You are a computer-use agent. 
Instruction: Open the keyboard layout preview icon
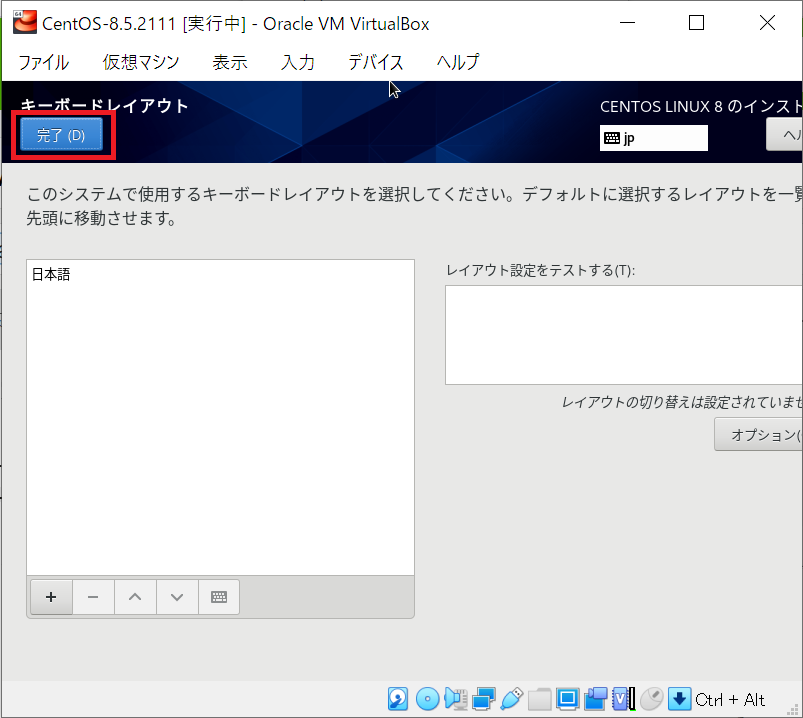(x=219, y=597)
